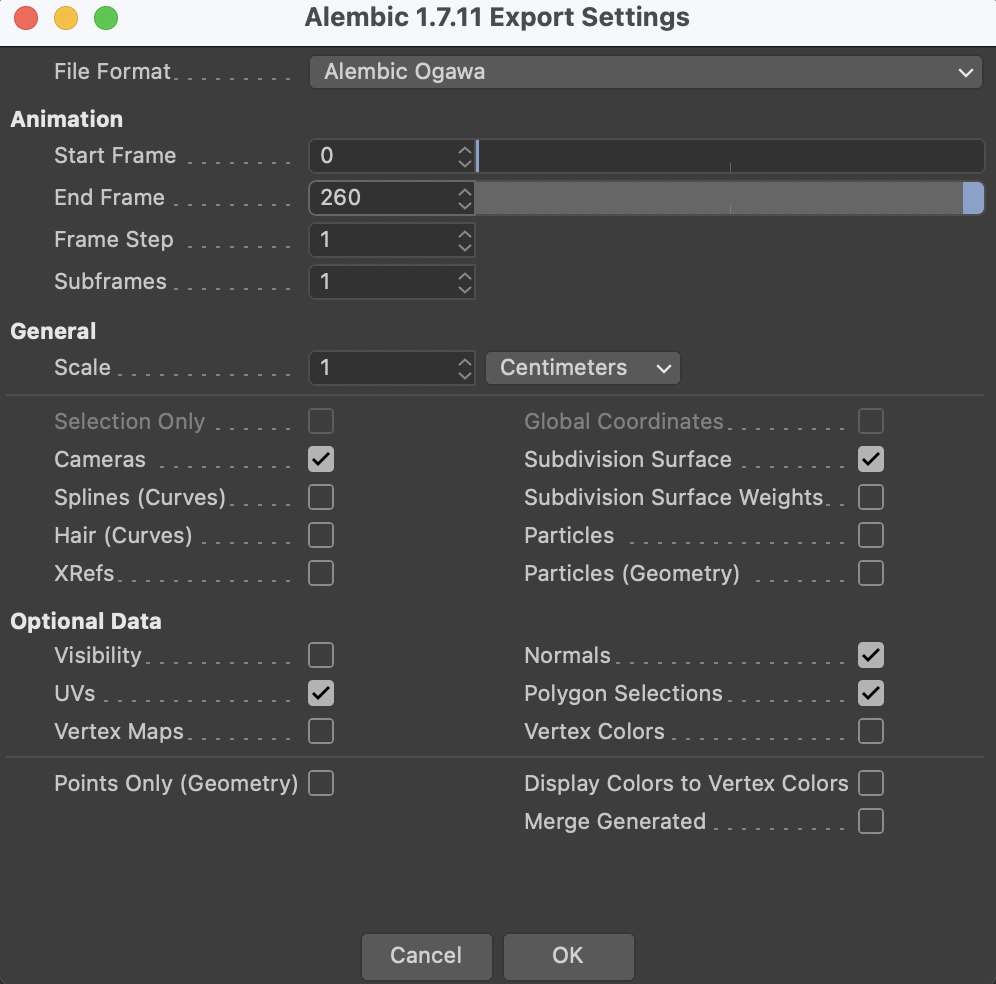
Task: Enable the Vertex Maps checkbox
Action: tap(321, 731)
